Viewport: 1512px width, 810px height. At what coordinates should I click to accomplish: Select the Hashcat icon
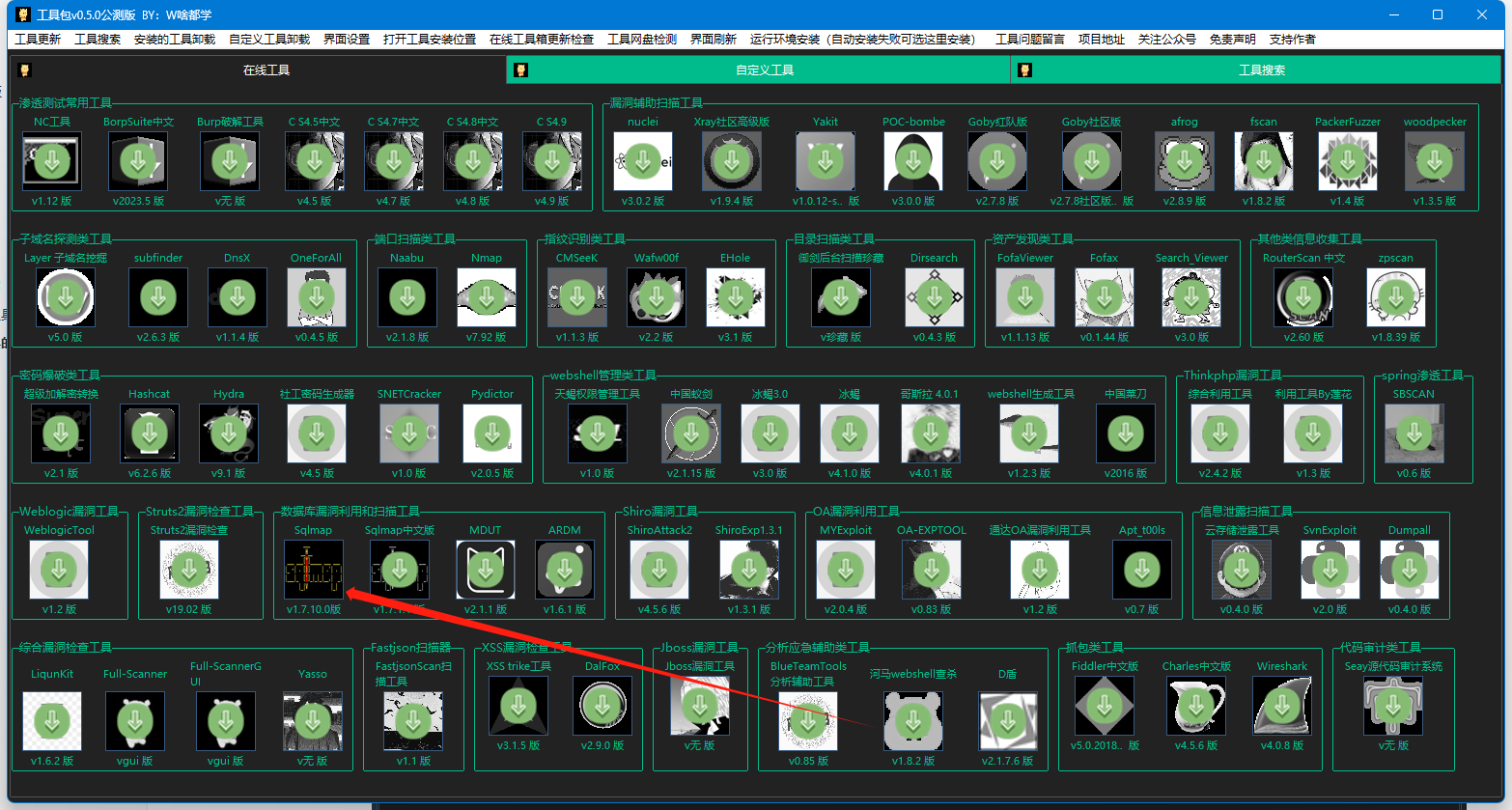click(x=150, y=433)
